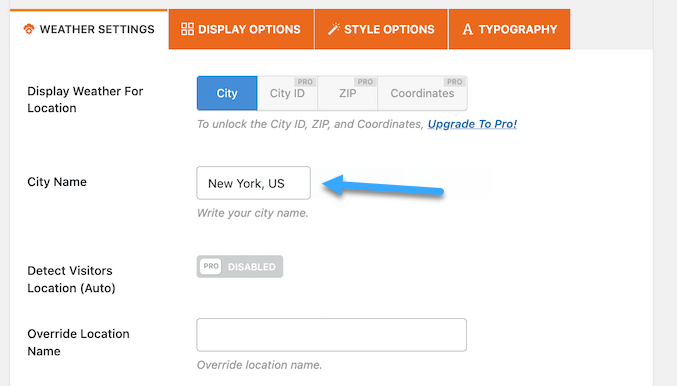Select the City location option
The width and height of the screenshot is (677, 386).
pos(227,93)
